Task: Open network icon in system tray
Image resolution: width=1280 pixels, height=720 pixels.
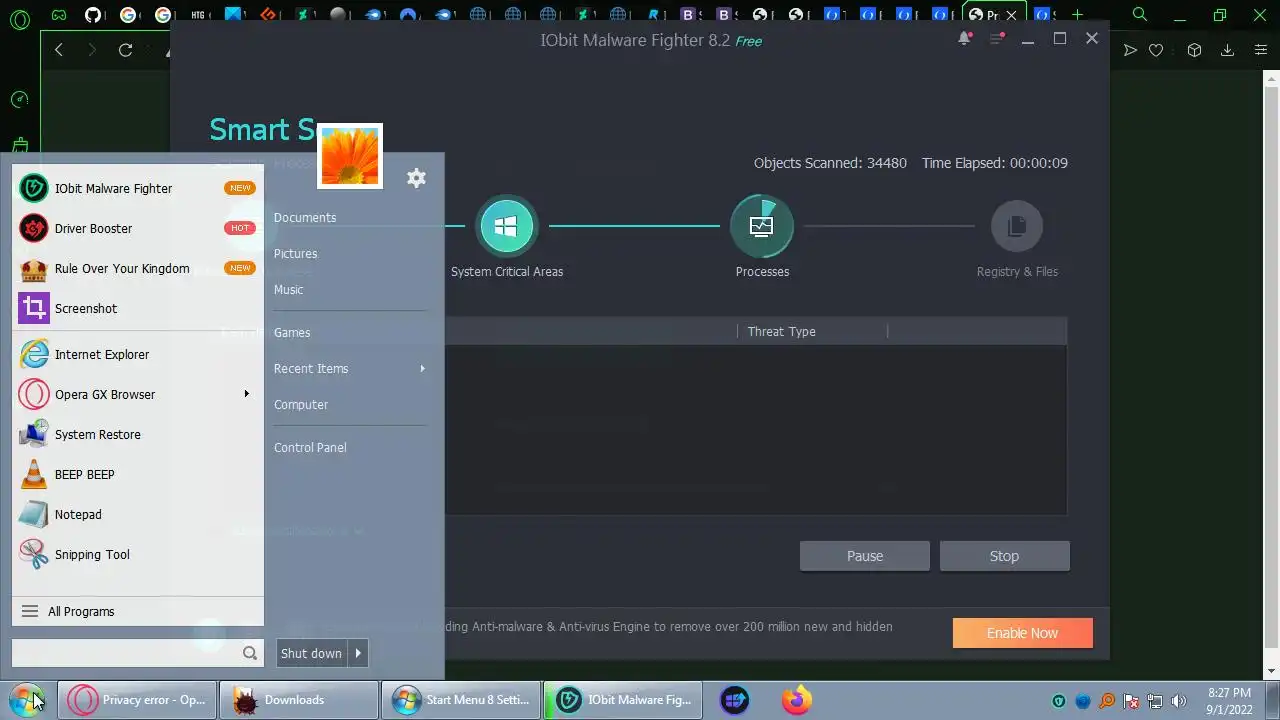Action: [1155, 701]
